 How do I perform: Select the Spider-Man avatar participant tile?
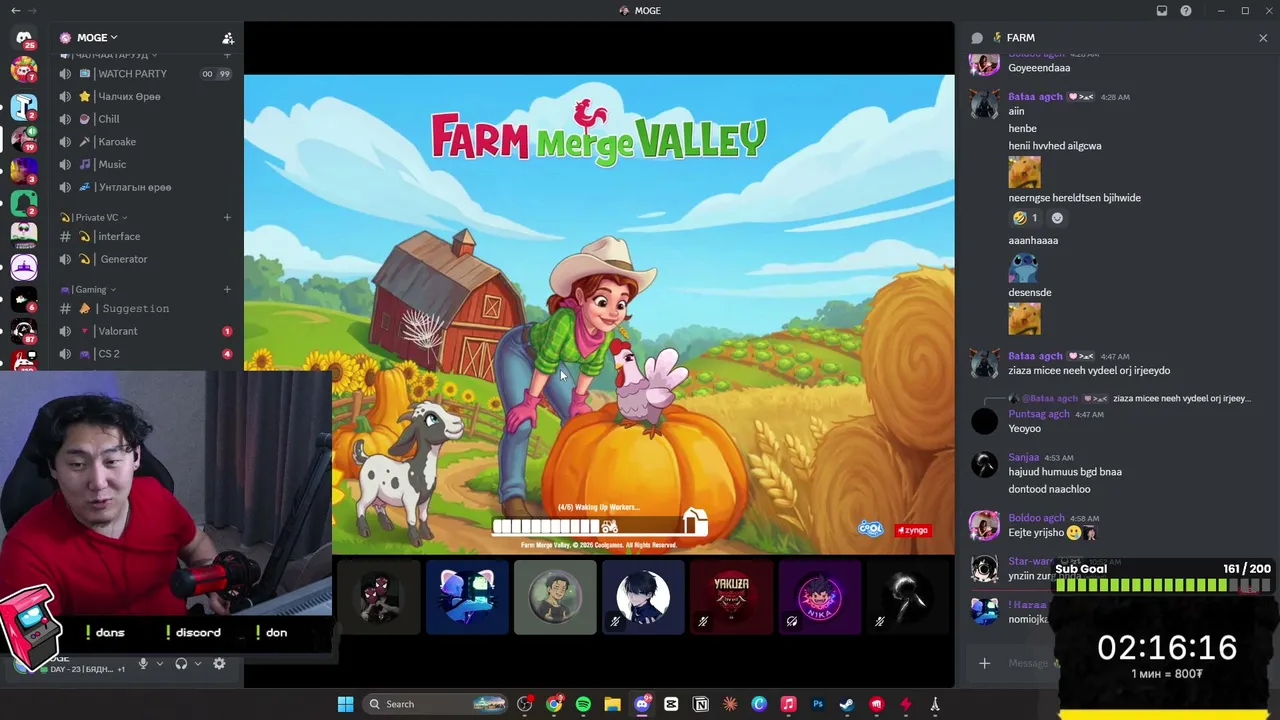(x=379, y=597)
